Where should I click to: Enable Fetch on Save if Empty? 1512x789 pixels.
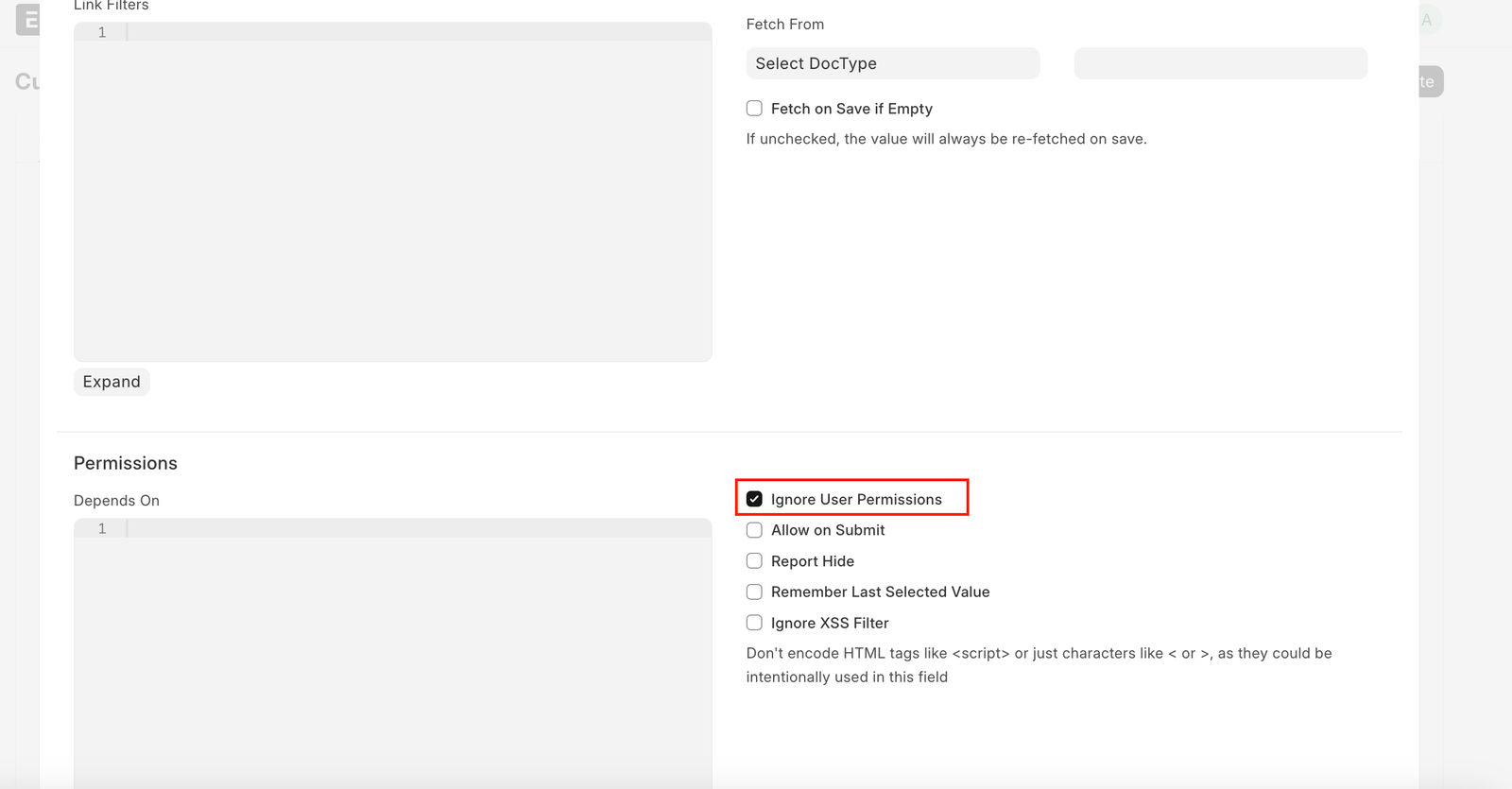[754, 109]
